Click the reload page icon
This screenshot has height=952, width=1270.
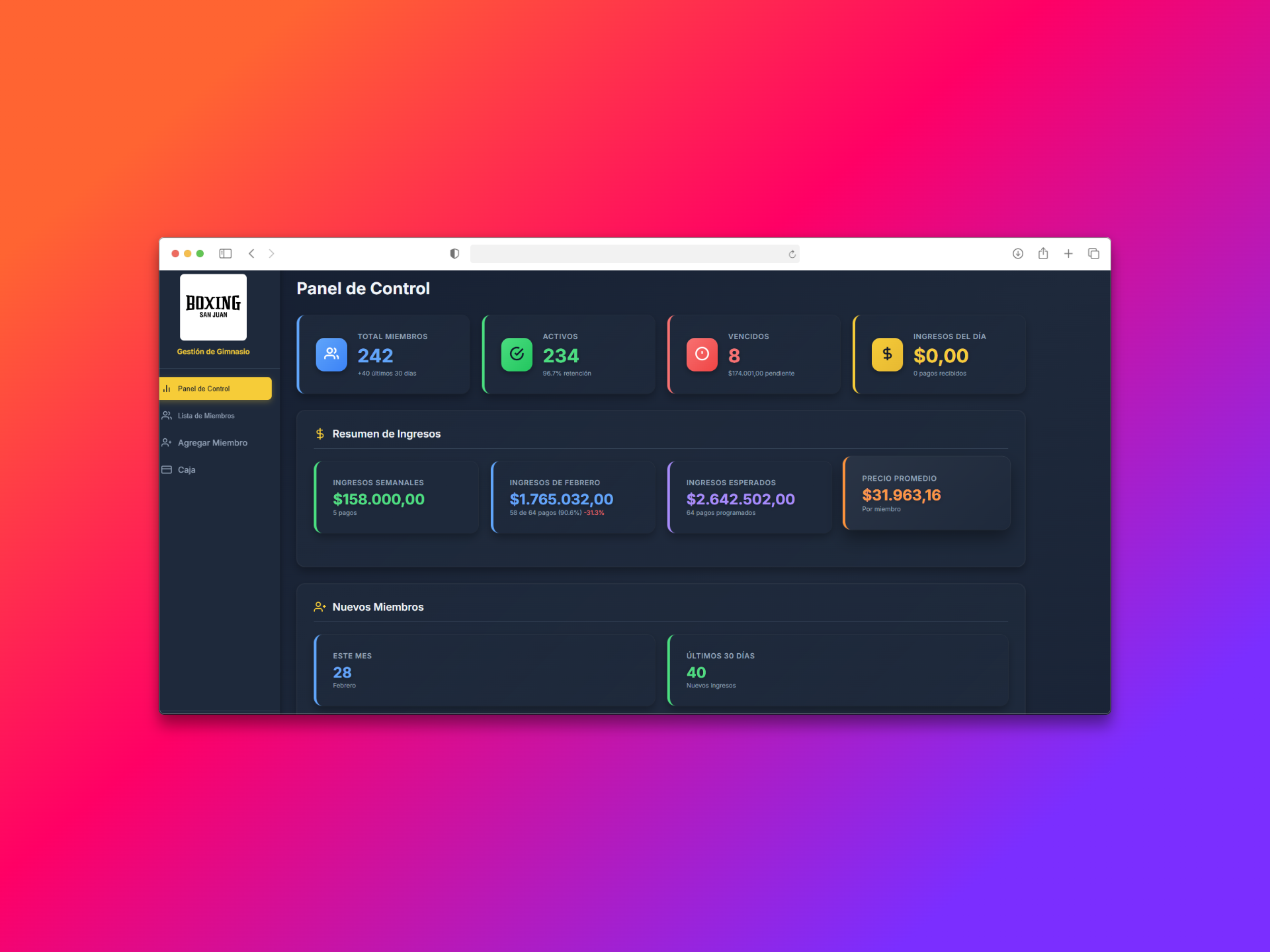792,254
